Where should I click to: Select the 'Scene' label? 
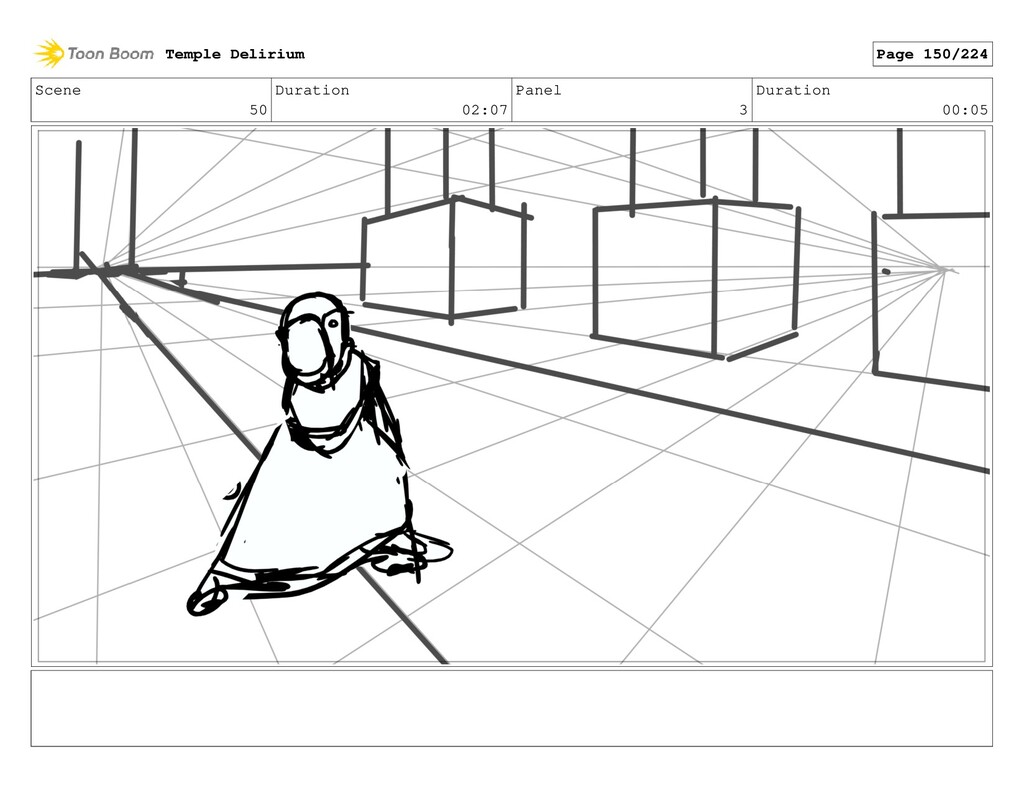coord(58,90)
